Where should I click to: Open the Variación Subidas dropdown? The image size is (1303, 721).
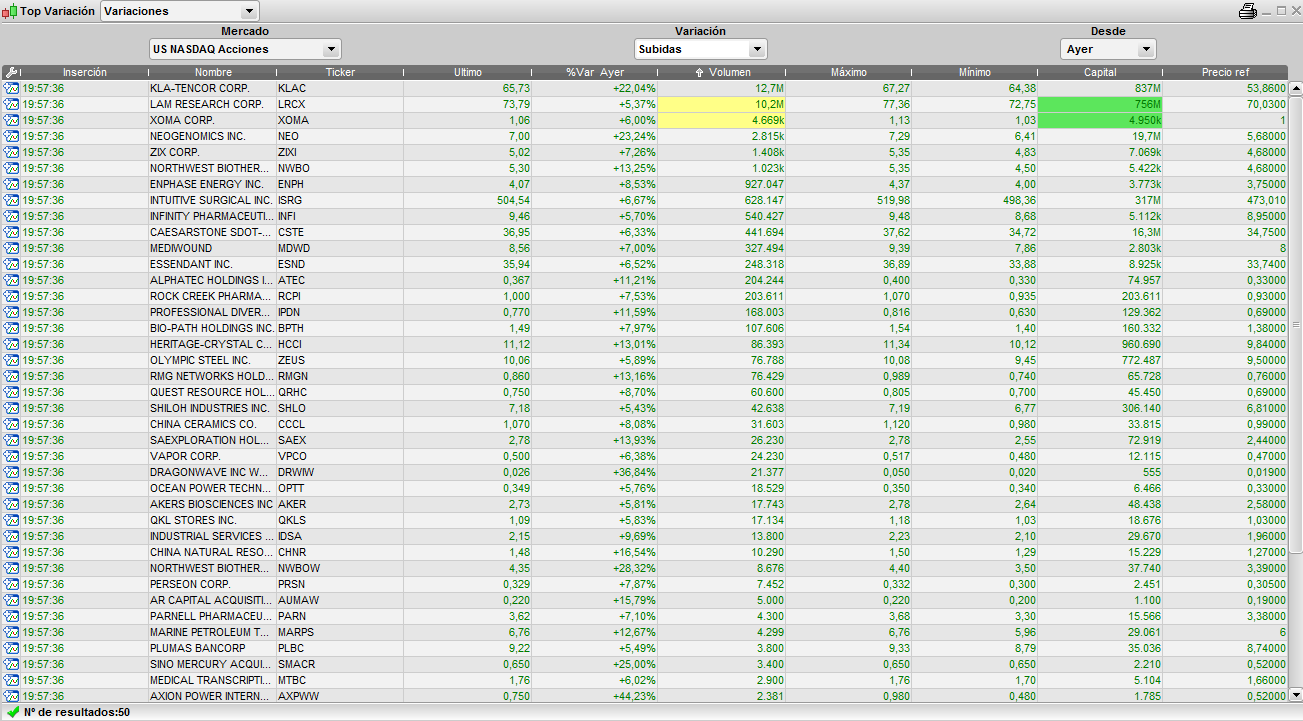(x=701, y=49)
